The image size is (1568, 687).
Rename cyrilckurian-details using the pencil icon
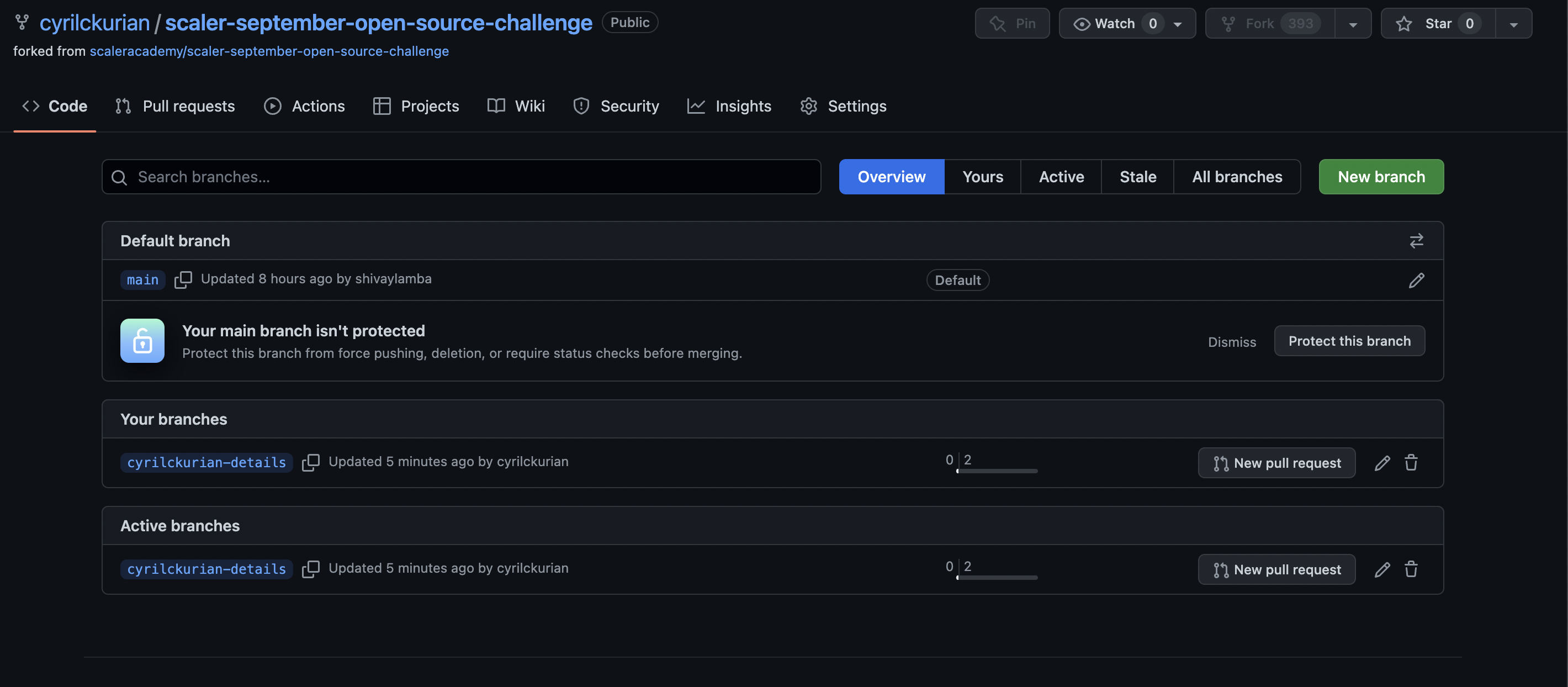coord(1383,463)
